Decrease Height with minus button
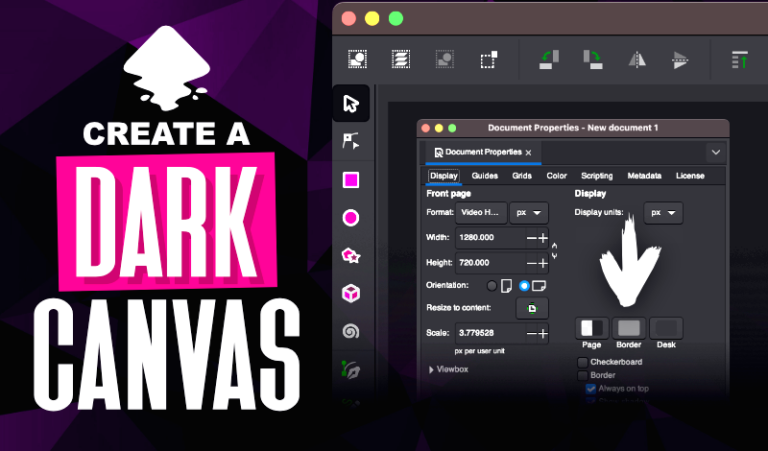The width and height of the screenshot is (768, 451). [x=531, y=263]
